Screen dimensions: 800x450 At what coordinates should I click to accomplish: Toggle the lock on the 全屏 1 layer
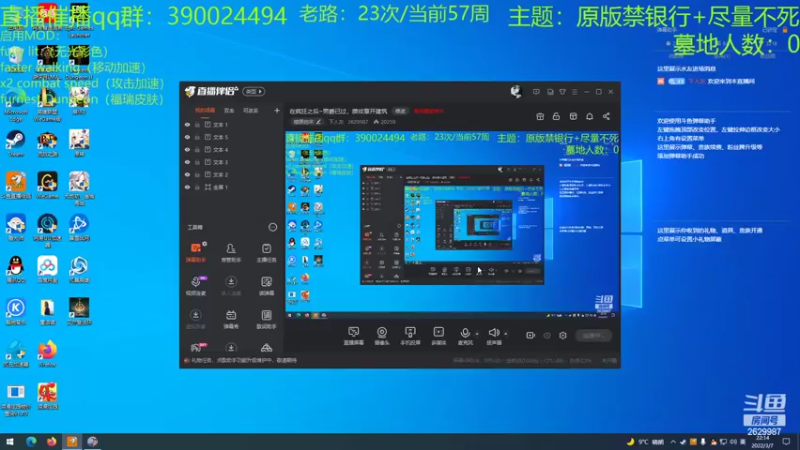click(197, 187)
